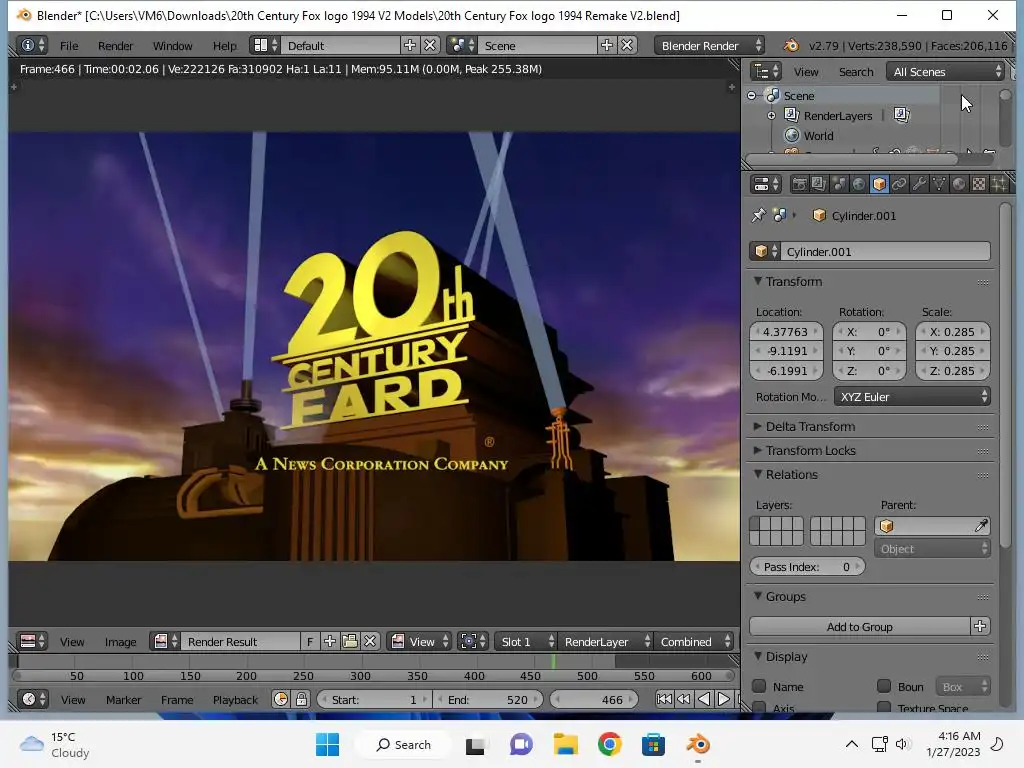Open the Render menu
Image resolution: width=1024 pixels, height=768 pixels.
tap(115, 46)
